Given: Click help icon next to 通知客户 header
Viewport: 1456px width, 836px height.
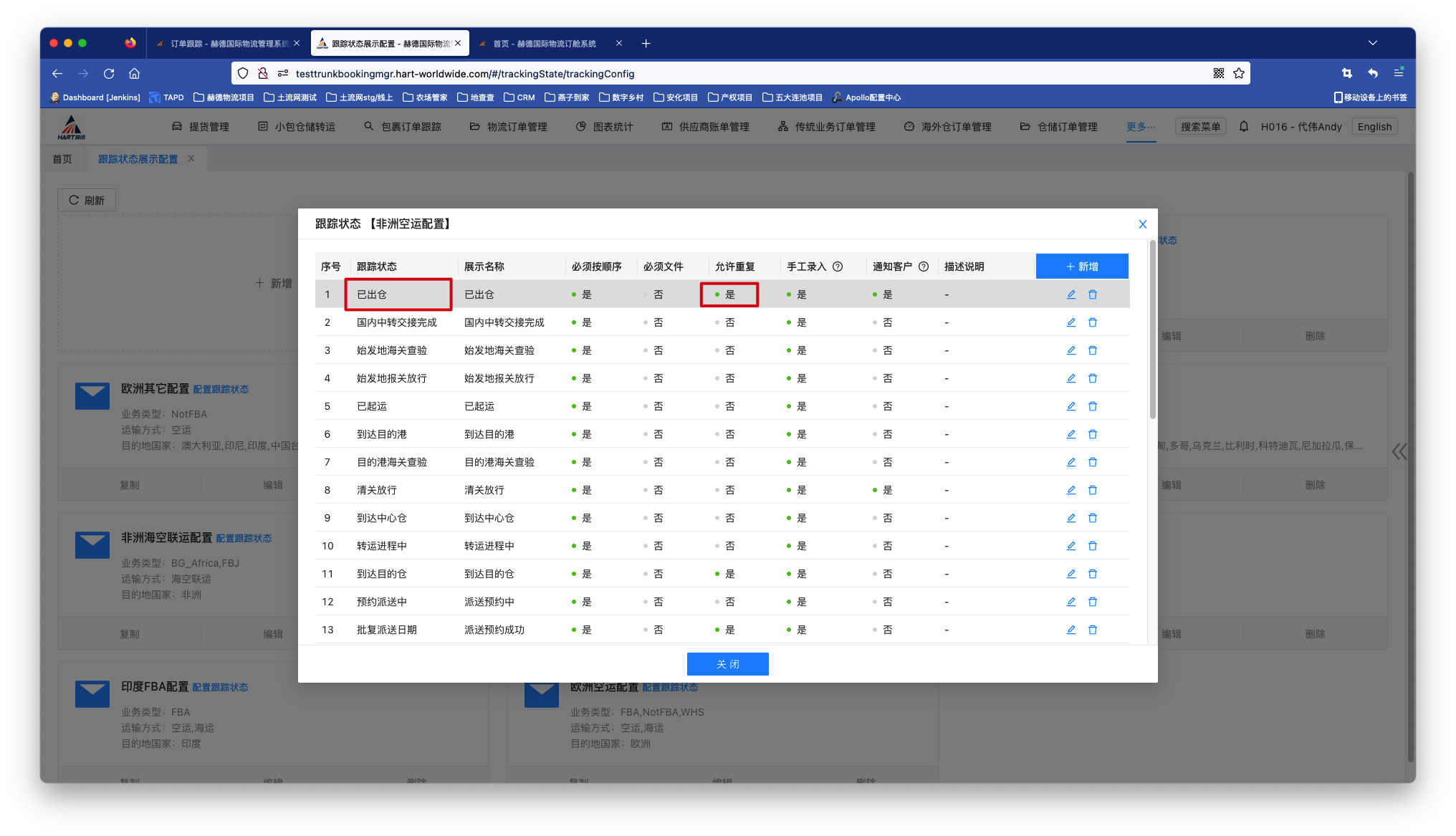Looking at the screenshot, I should pyautogui.click(x=924, y=266).
